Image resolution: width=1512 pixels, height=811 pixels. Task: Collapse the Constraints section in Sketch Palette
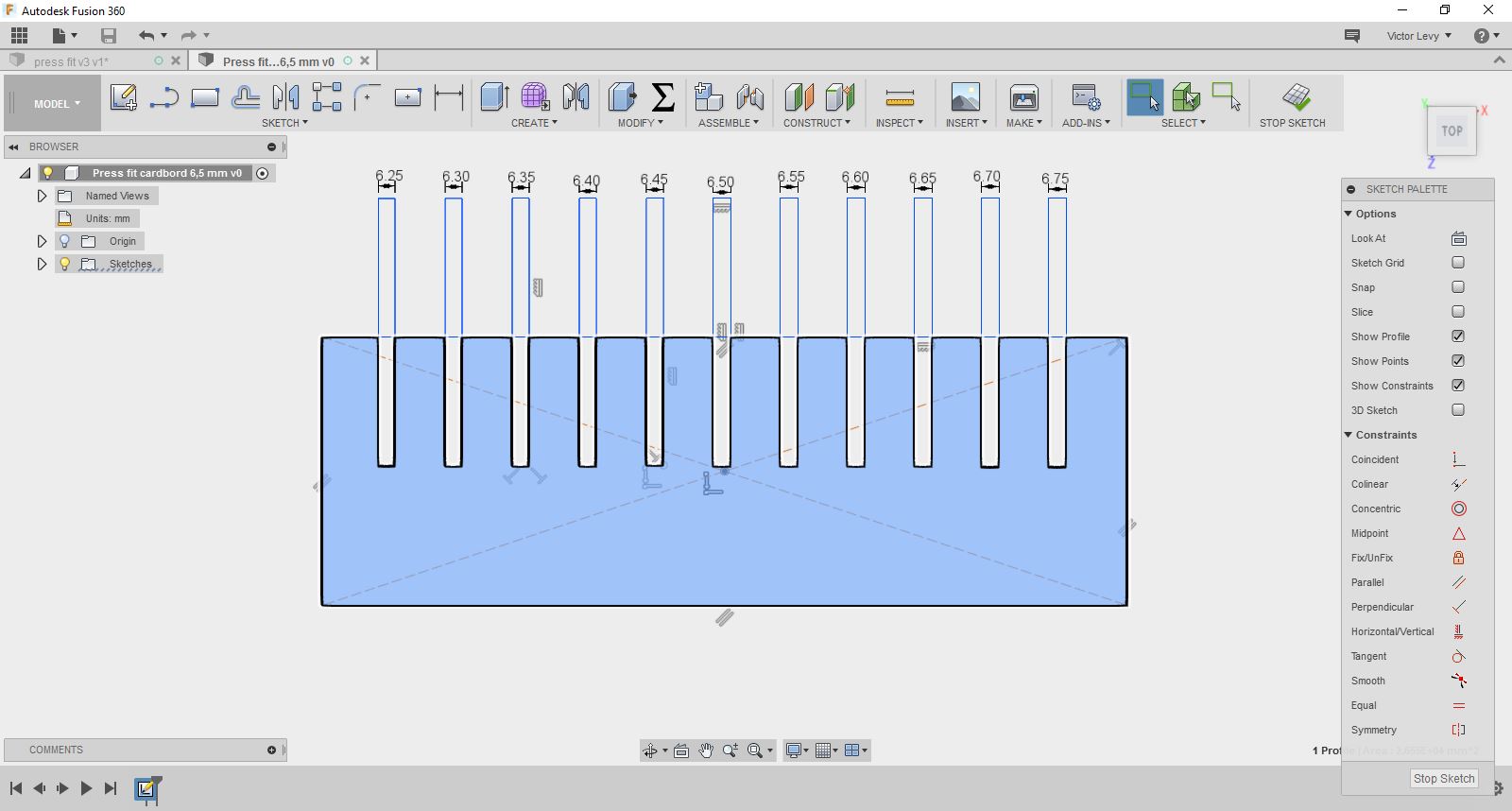click(x=1349, y=435)
